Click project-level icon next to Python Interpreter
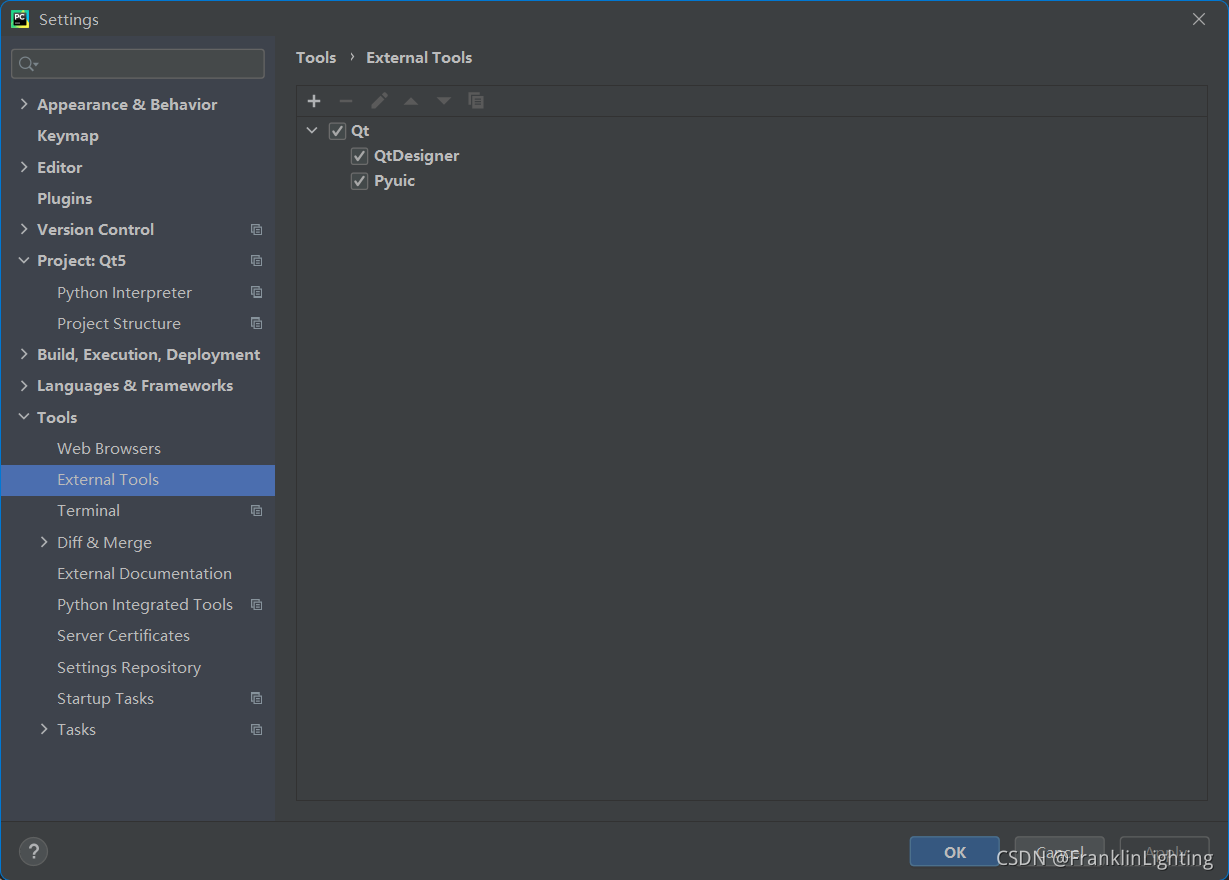This screenshot has width=1229, height=880. click(x=256, y=293)
